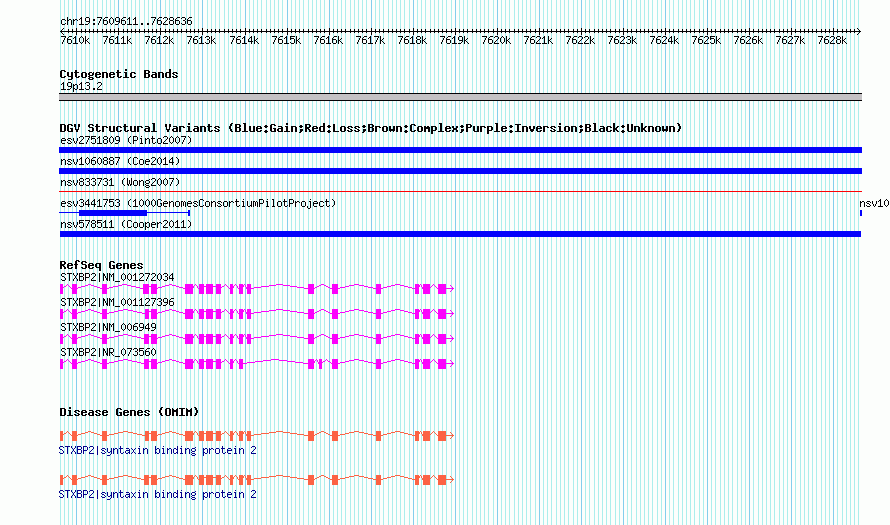890x525 pixels.
Task: Click the 7615k ruler position
Action: point(286,41)
